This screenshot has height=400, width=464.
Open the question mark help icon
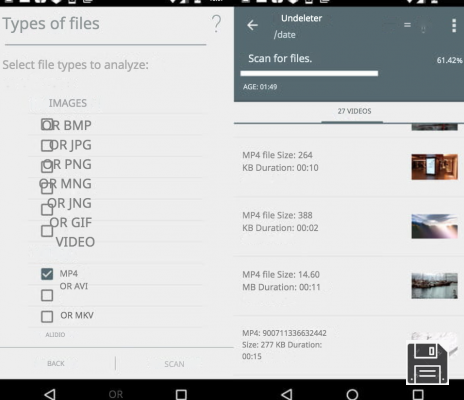[216, 24]
